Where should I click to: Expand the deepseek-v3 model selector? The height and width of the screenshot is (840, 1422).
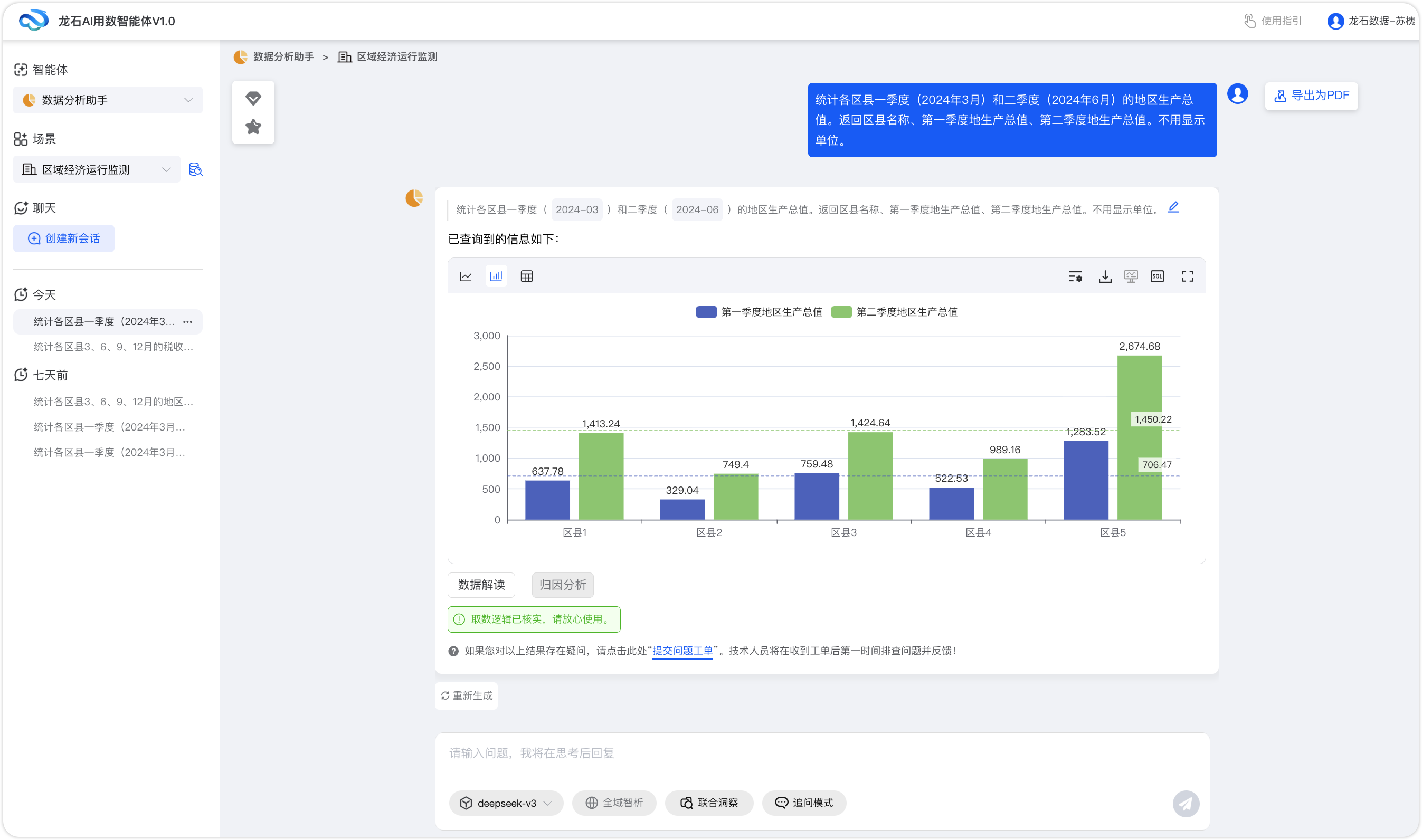tap(506, 803)
